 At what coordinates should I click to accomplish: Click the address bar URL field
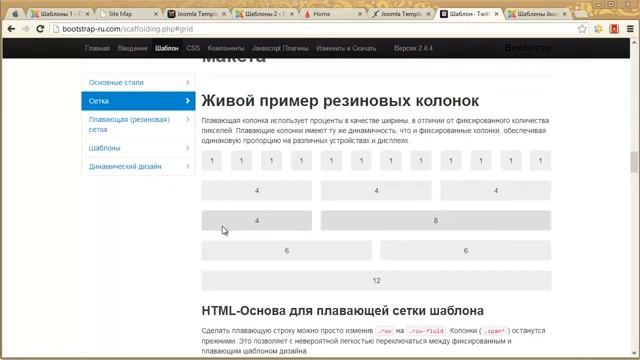314,29
